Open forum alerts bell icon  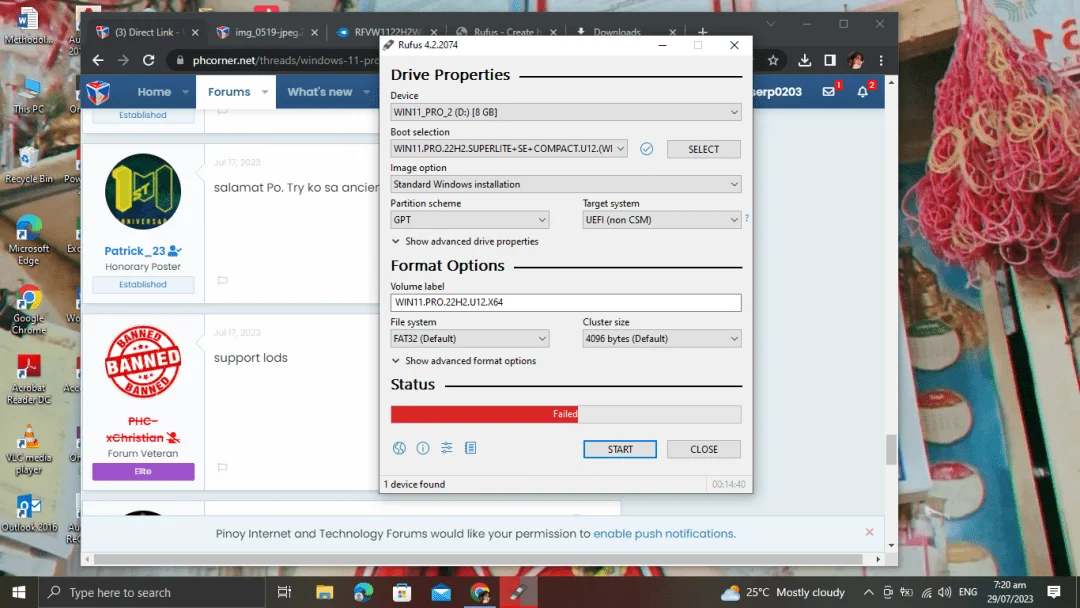pyautogui.click(x=862, y=92)
